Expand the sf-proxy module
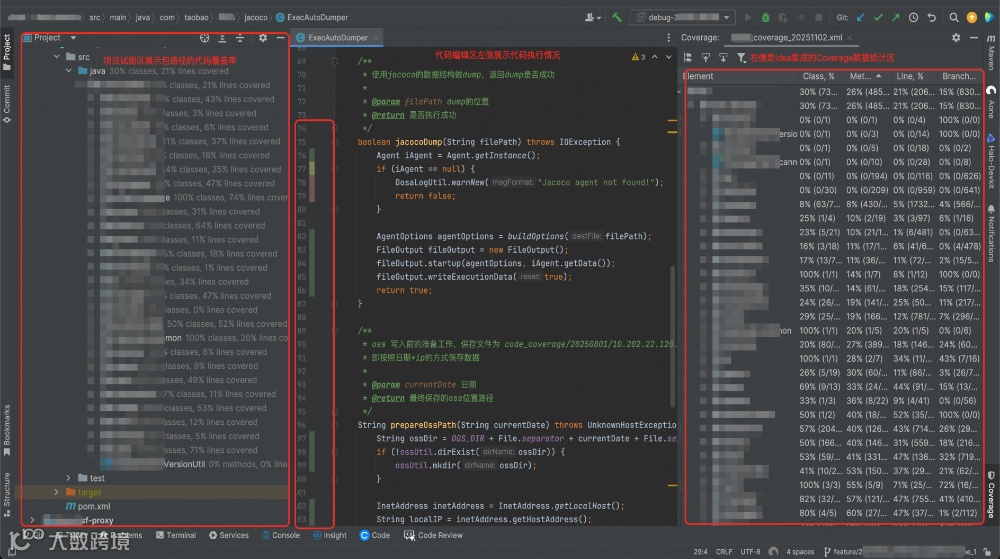Screen dimensions: 1000x559 coord(33,520)
